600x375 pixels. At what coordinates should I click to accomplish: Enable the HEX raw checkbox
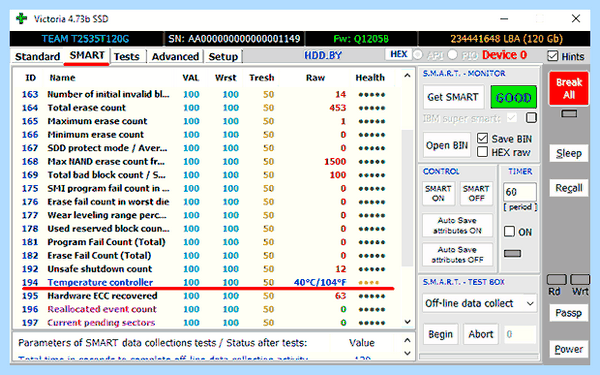(x=483, y=152)
